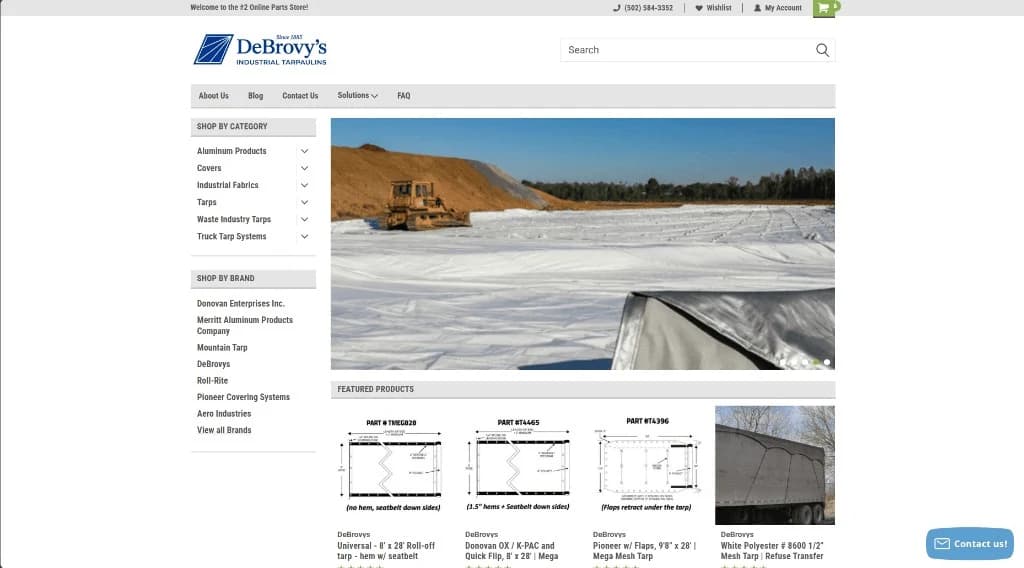Viewport: 1024px width, 568px height.
Task: Expand the Tarps category chevron
Action: pyautogui.click(x=304, y=202)
